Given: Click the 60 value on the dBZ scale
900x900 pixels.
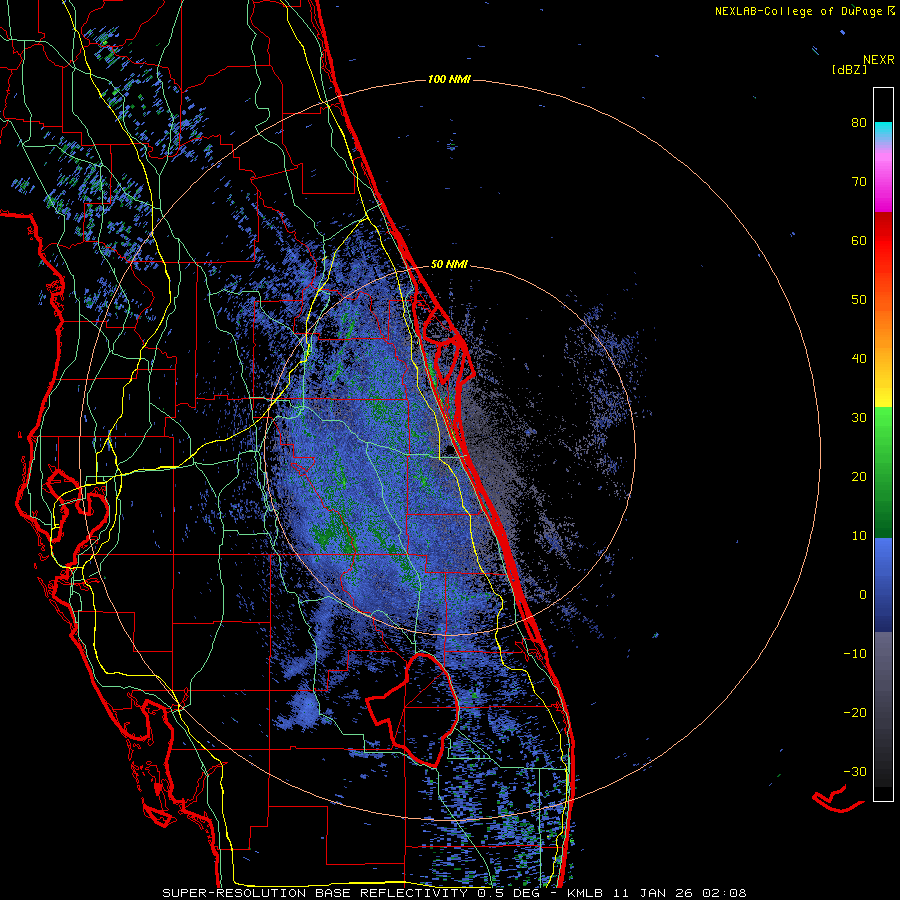Looking at the screenshot, I should tap(859, 240).
